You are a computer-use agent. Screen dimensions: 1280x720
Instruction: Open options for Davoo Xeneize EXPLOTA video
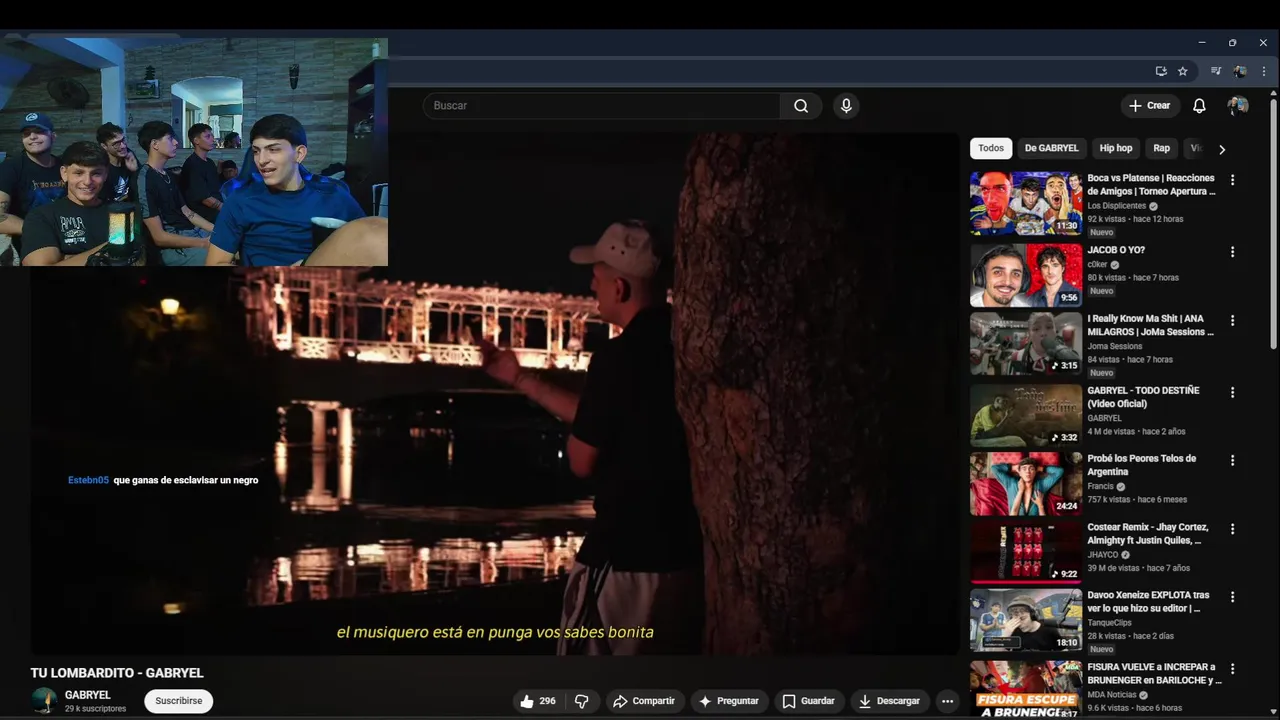[x=1232, y=597]
